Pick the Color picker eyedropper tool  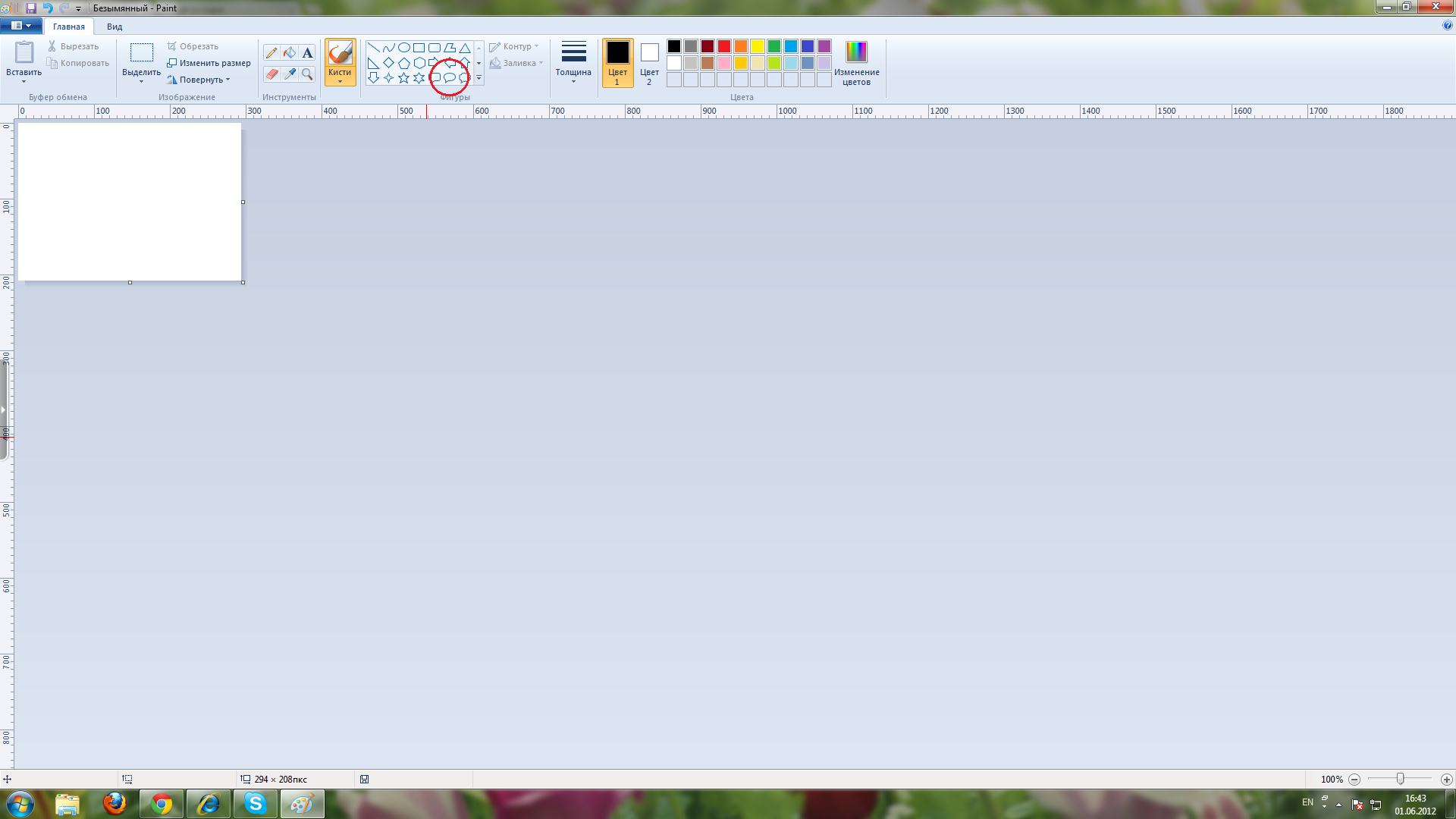coord(290,74)
